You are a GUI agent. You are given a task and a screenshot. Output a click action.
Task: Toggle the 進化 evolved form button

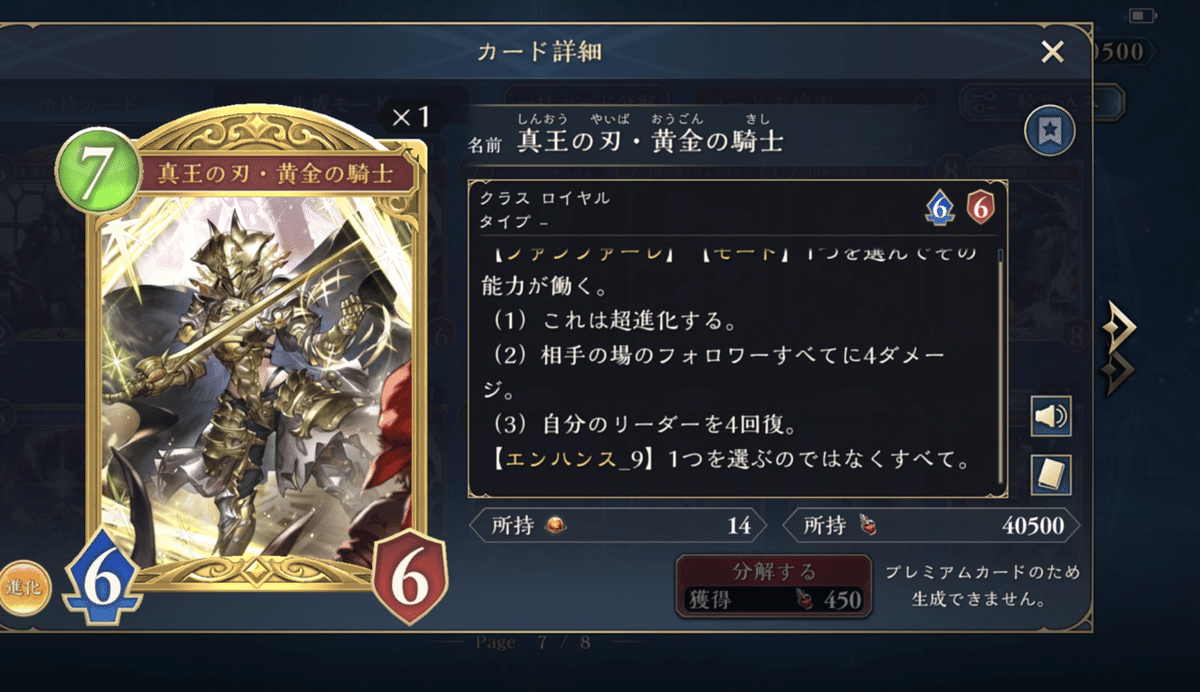point(22,589)
